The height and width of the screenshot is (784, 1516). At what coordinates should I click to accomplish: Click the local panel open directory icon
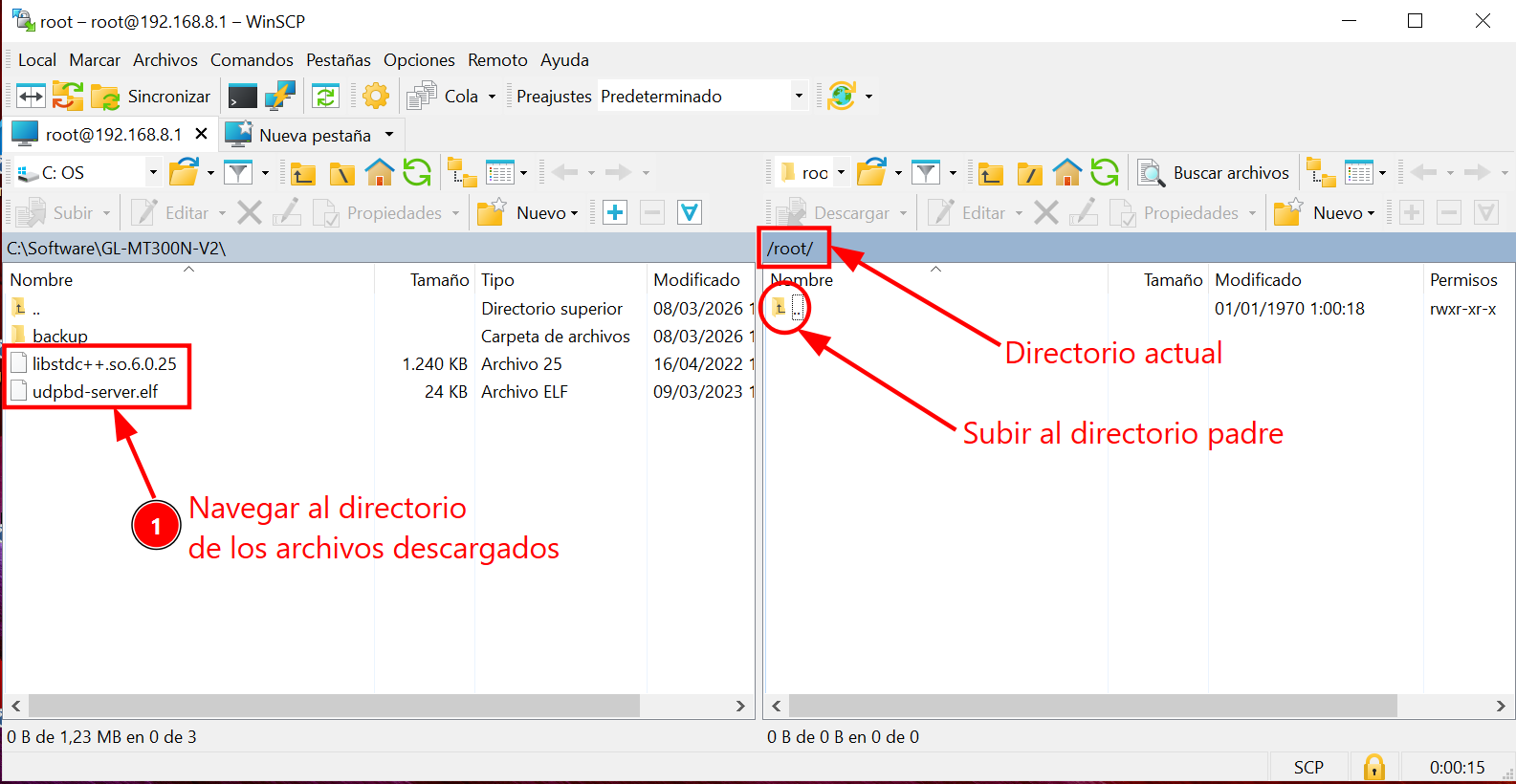[184, 173]
